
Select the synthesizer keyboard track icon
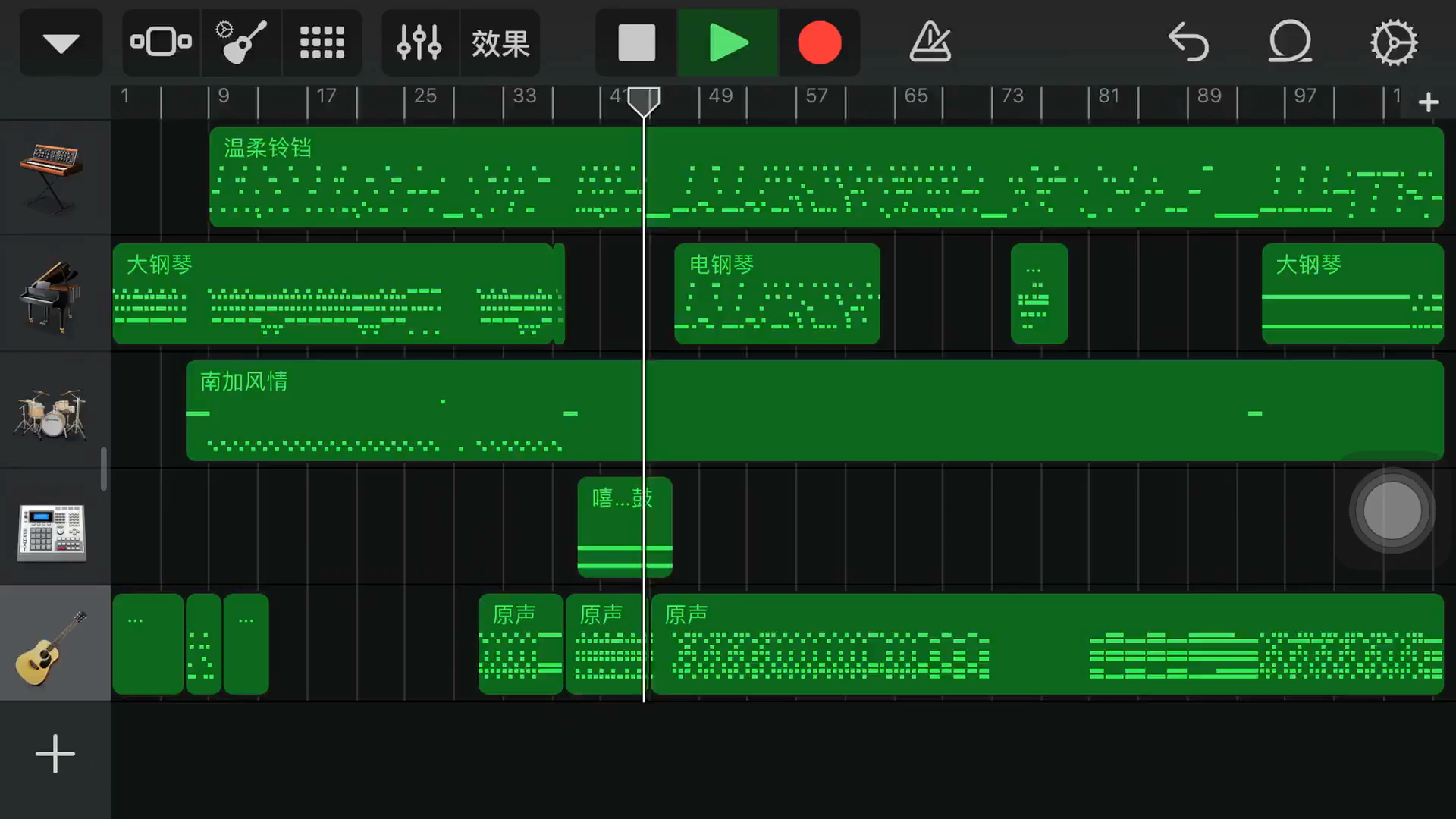point(52,177)
